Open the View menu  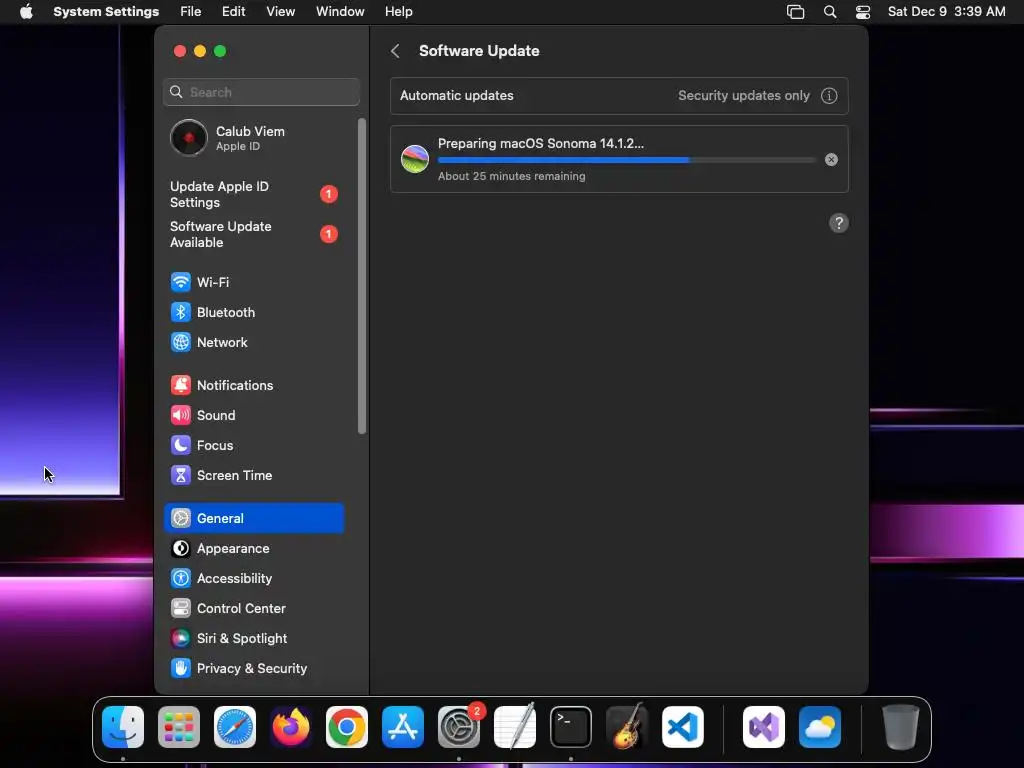click(281, 12)
